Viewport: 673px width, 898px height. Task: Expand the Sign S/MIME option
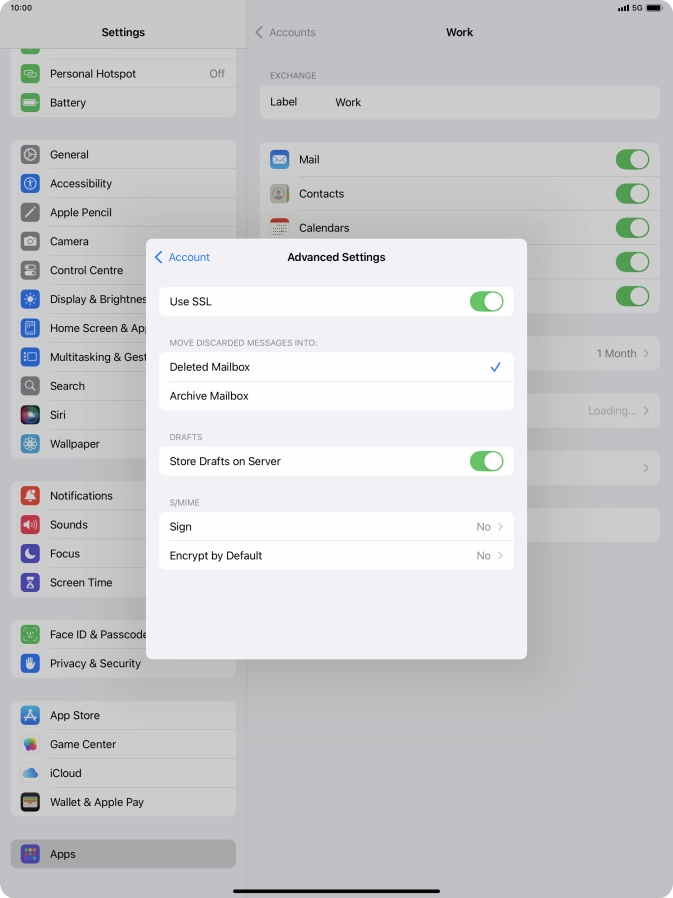tap(336, 527)
